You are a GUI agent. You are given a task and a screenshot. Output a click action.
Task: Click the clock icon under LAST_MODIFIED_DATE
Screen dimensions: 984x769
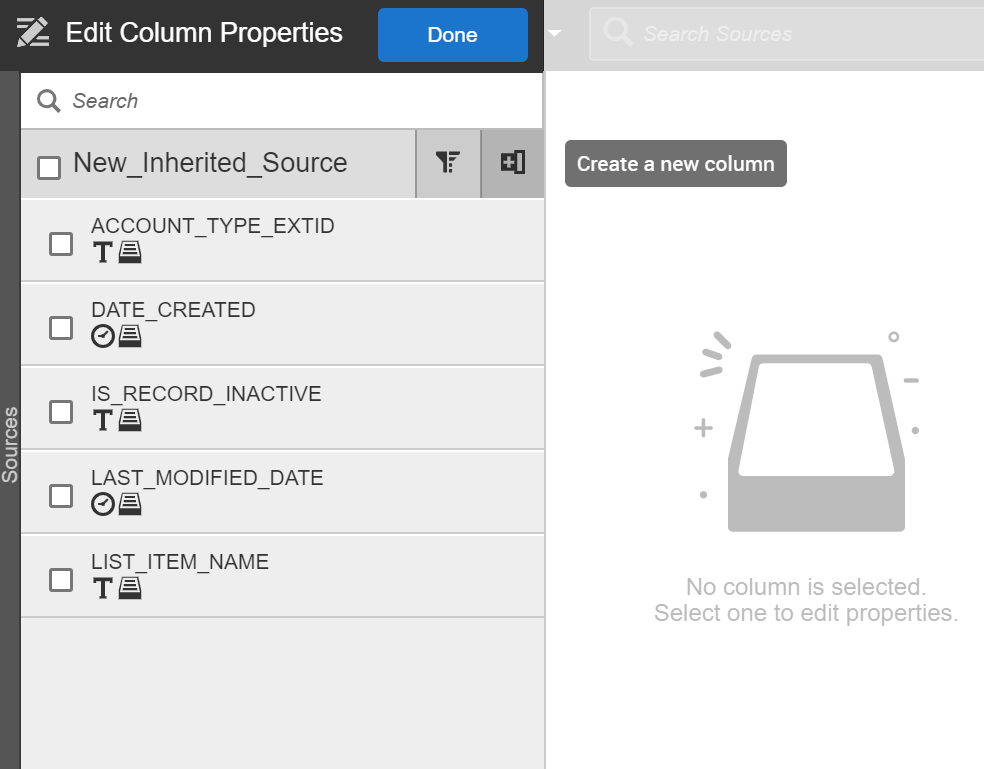pos(102,504)
